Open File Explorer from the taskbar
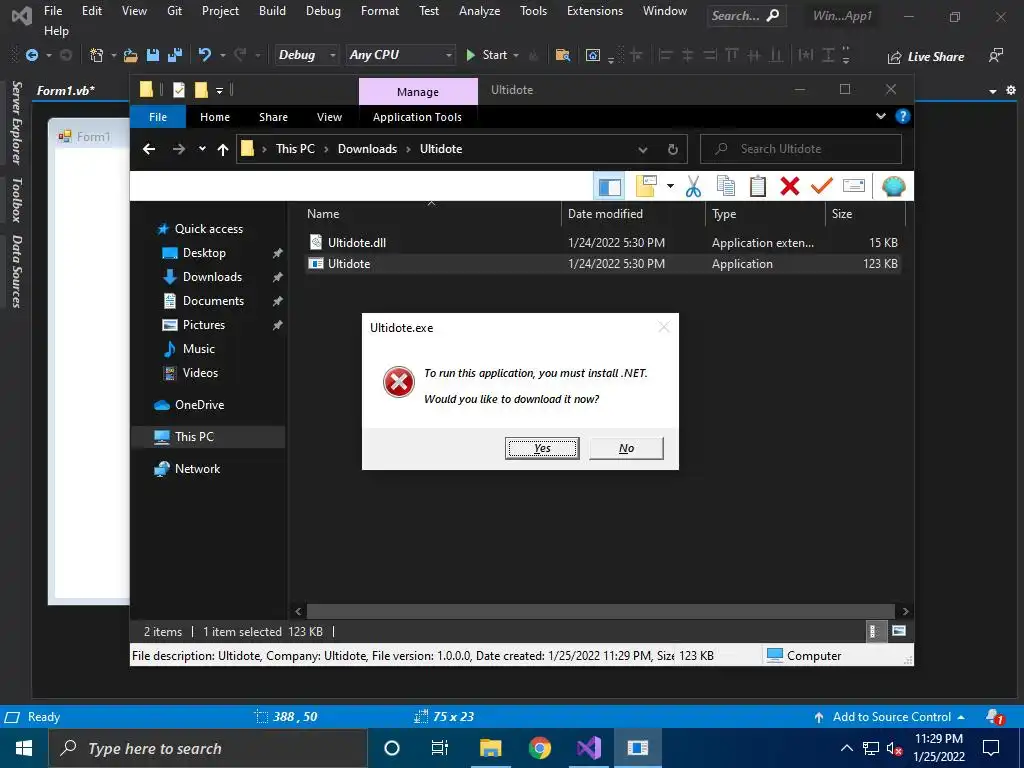Screen dimensions: 1024x768 click(x=490, y=748)
